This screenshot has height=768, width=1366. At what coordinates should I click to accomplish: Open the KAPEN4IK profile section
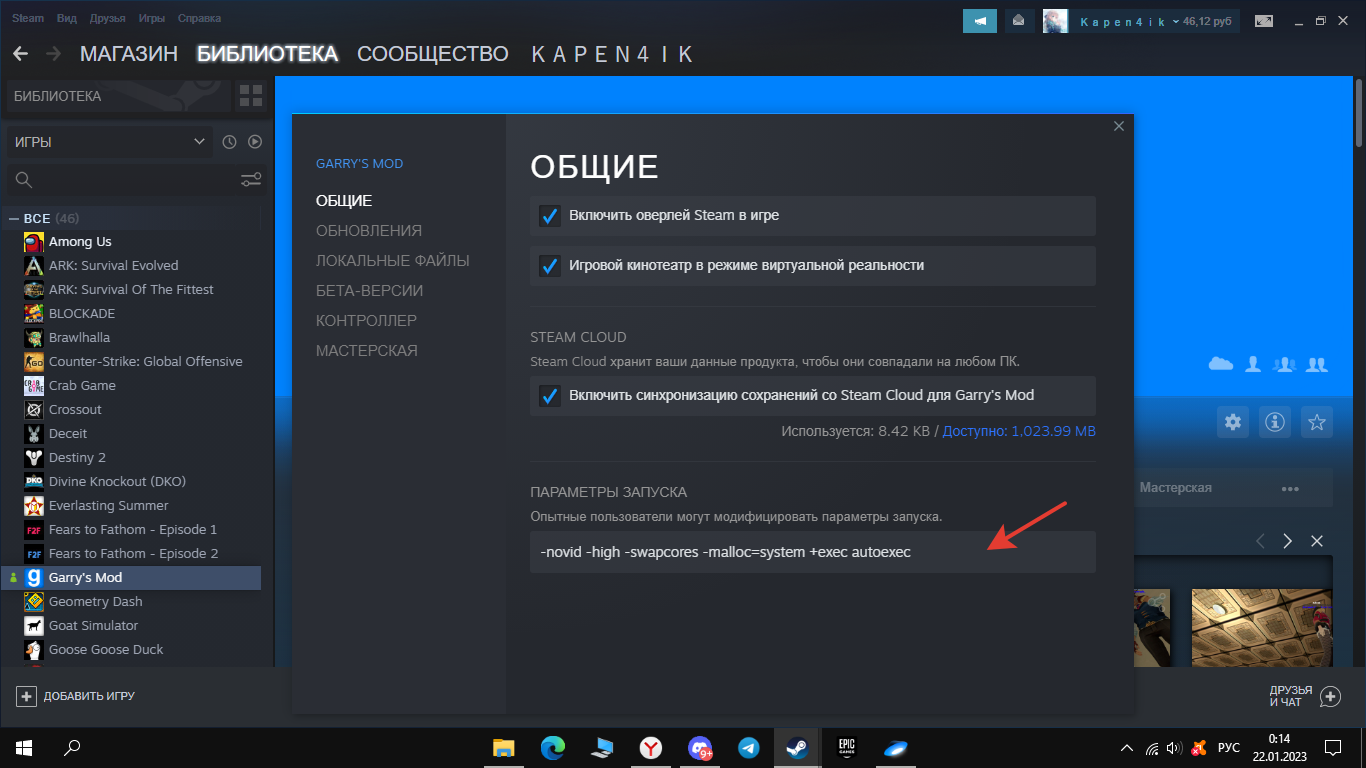tap(612, 54)
